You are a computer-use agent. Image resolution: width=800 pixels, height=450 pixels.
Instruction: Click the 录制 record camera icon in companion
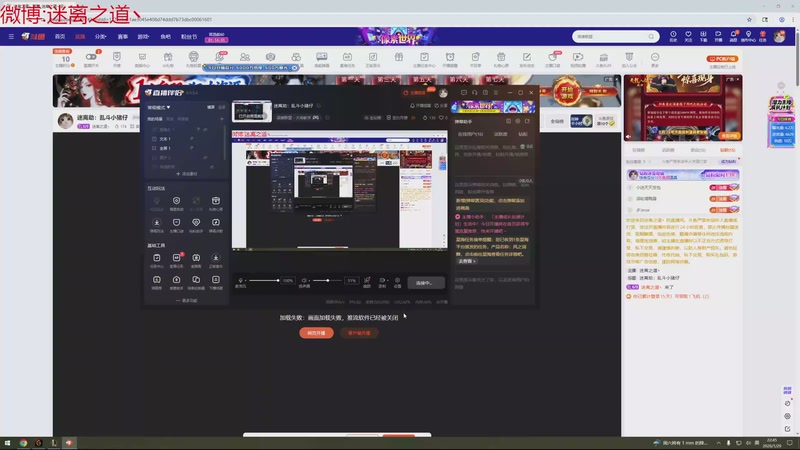click(382, 282)
